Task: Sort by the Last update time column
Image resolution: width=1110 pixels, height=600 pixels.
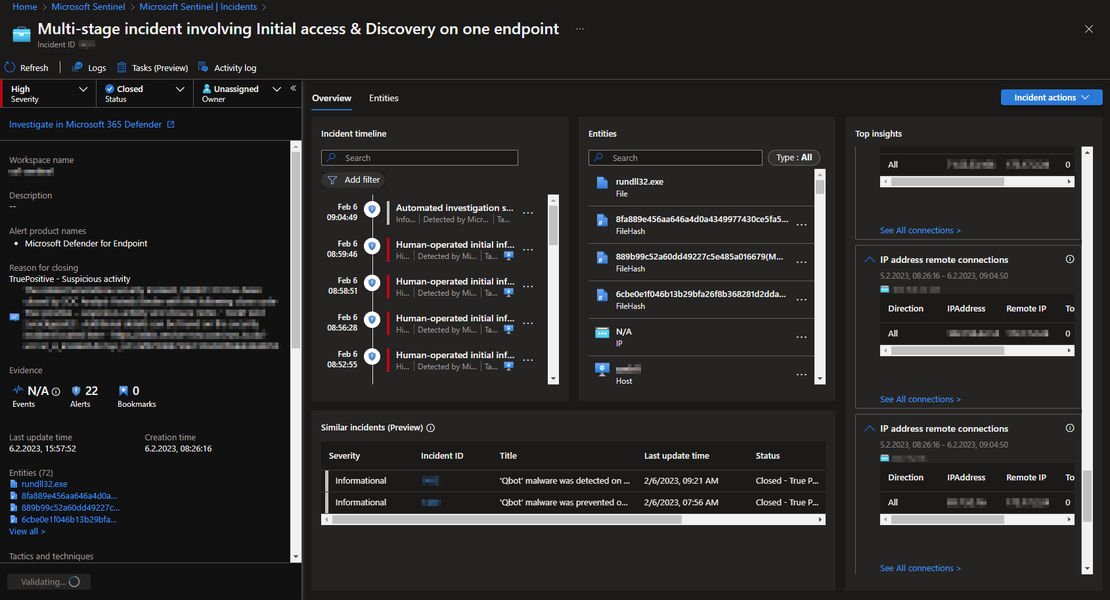Action: click(676, 456)
